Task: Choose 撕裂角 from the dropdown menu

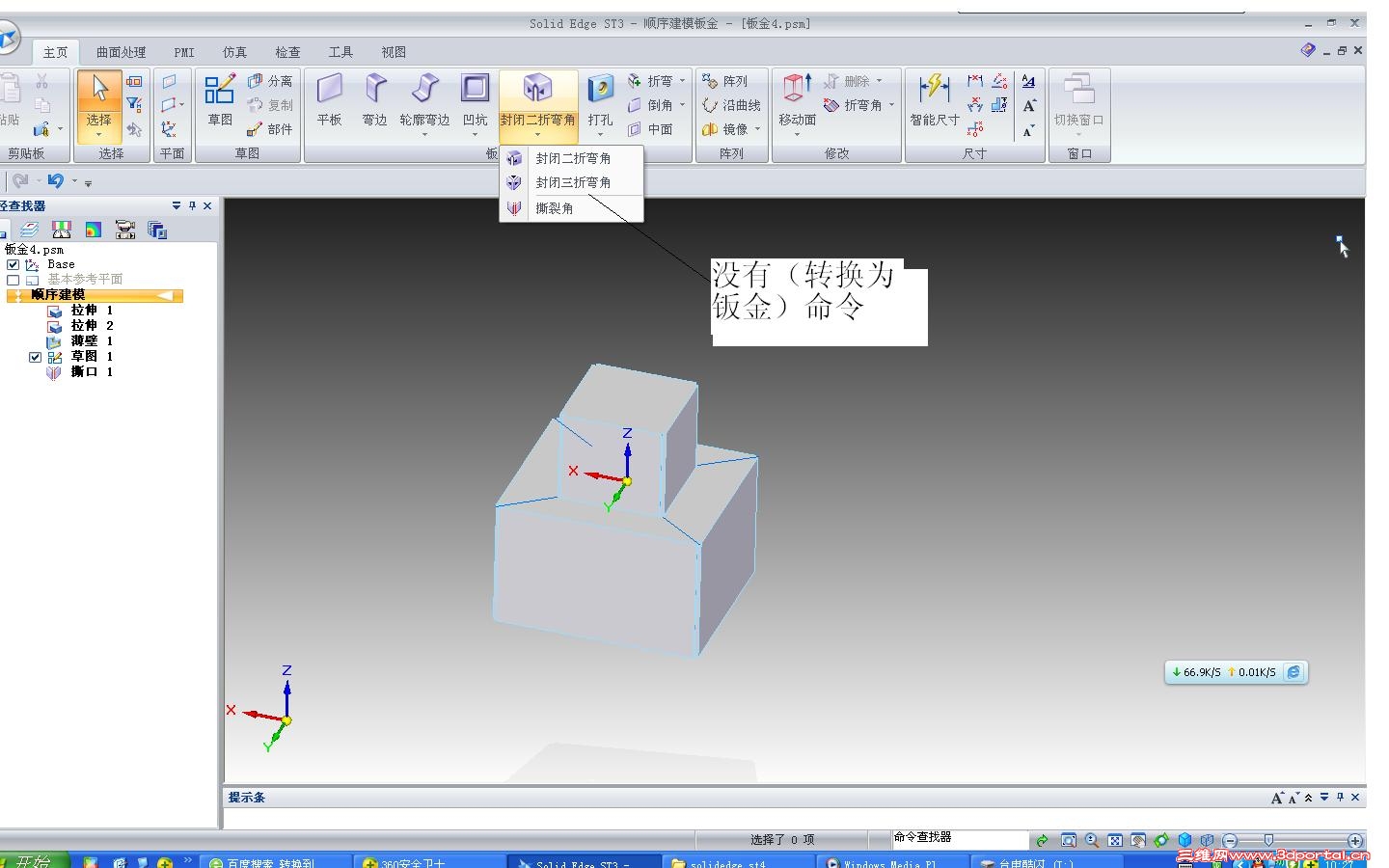Action: (571, 208)
